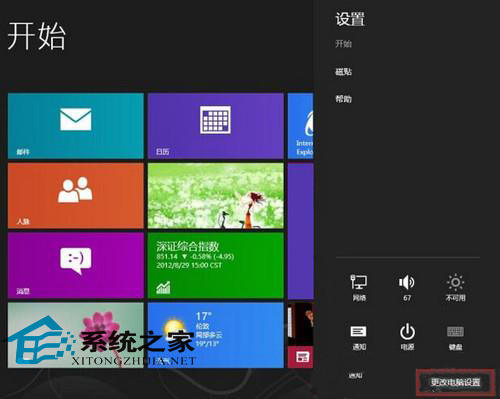
Task: Open the small red tile with news icon
Action: point(300,357)
